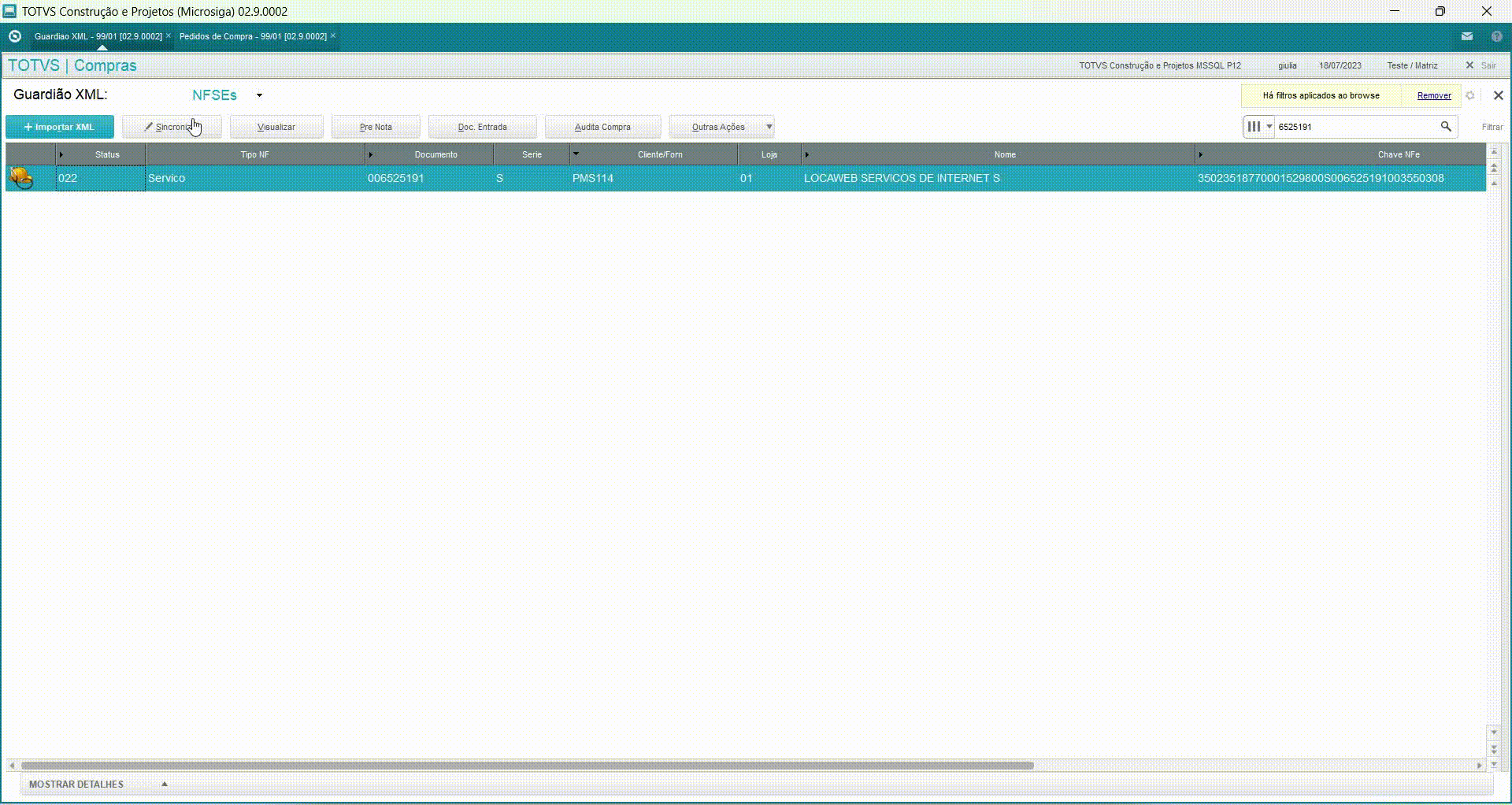This screenshot has height=805, width=1512.
Task: Select the Servico cell
Action: click(255, 178)
